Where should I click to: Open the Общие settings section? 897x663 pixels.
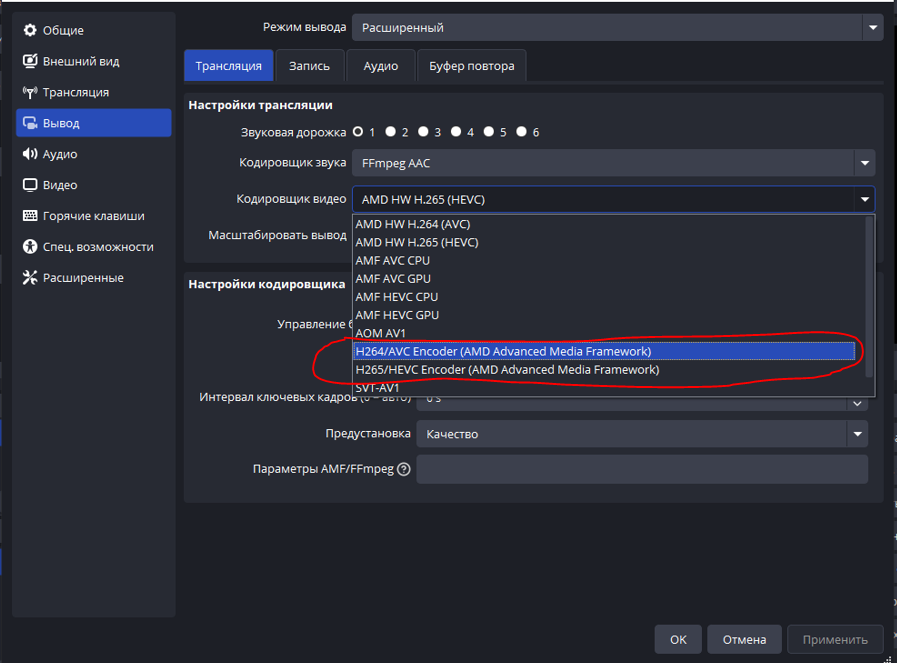94,30
